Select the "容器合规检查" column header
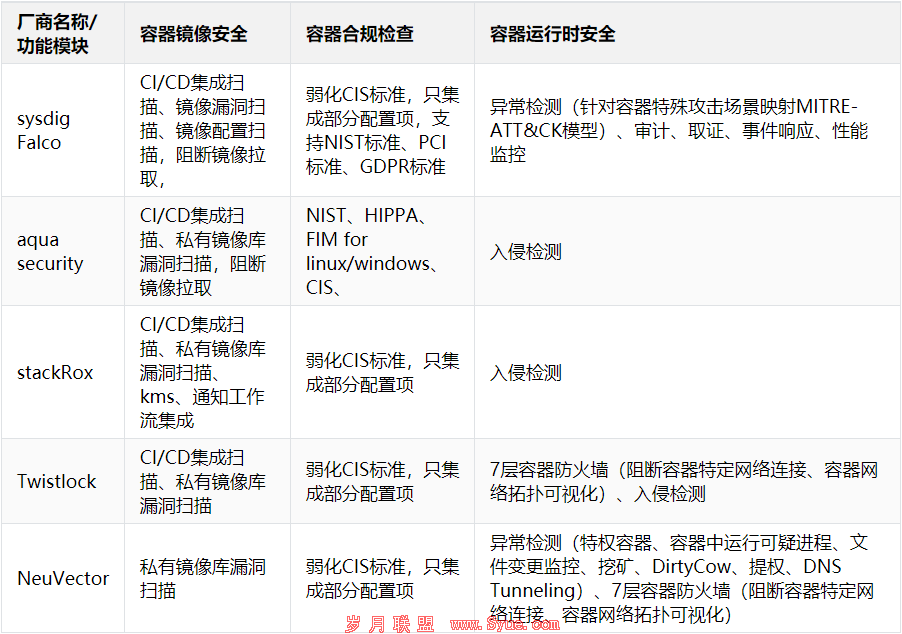Viewport: 902px width, 634px height. tap(383, 33)
